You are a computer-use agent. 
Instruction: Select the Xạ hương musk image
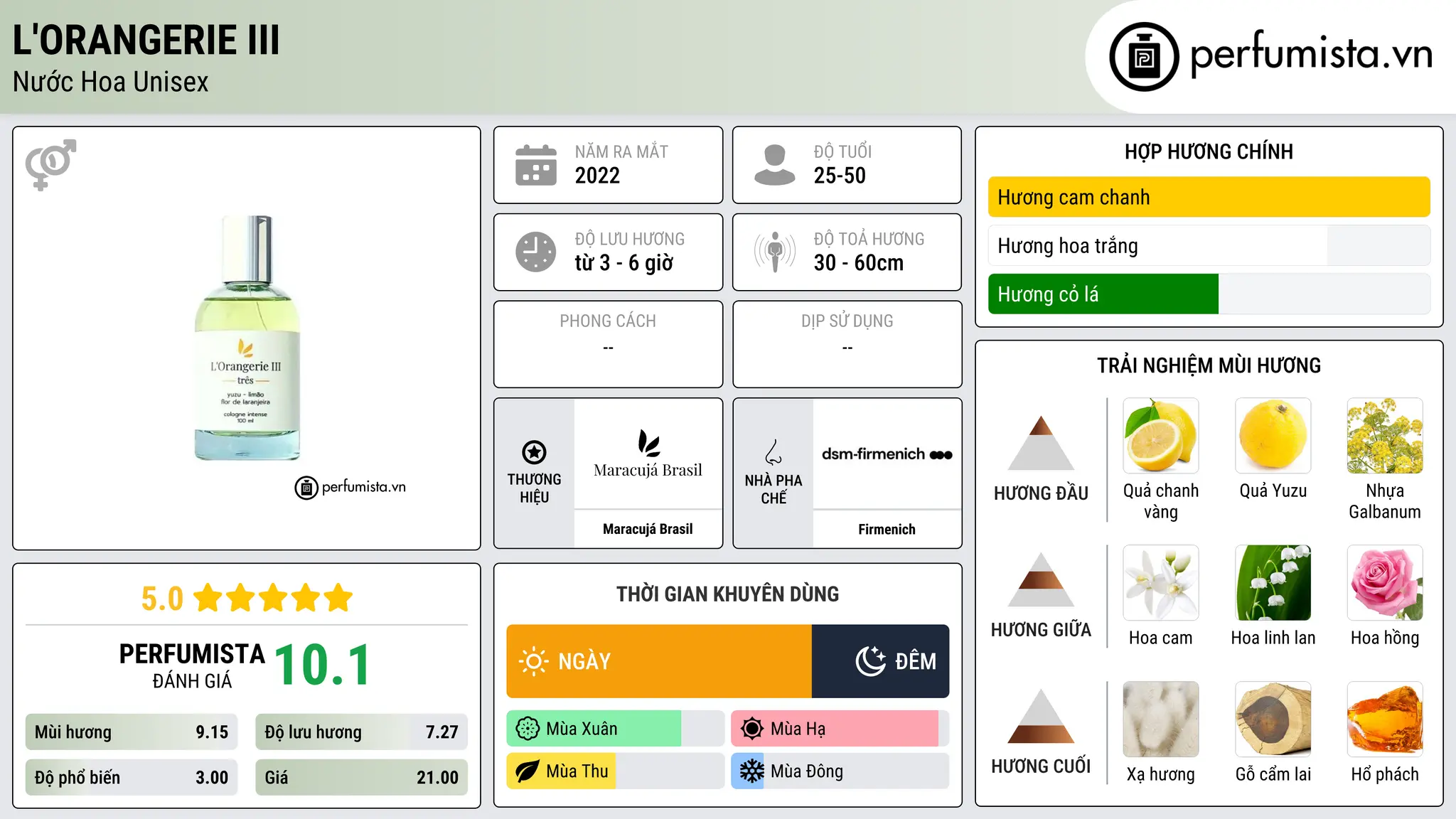pyautogui.click(x=1161, y=719)
